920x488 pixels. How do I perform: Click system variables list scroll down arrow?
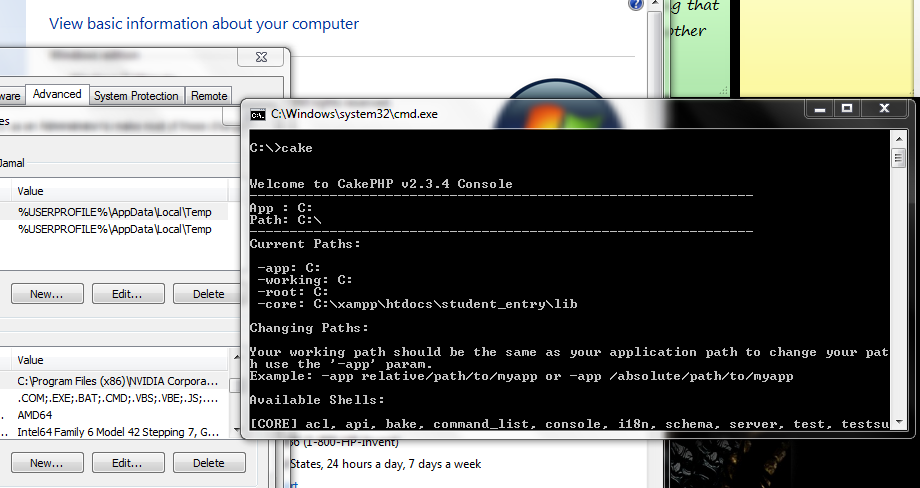click(236, 431)
